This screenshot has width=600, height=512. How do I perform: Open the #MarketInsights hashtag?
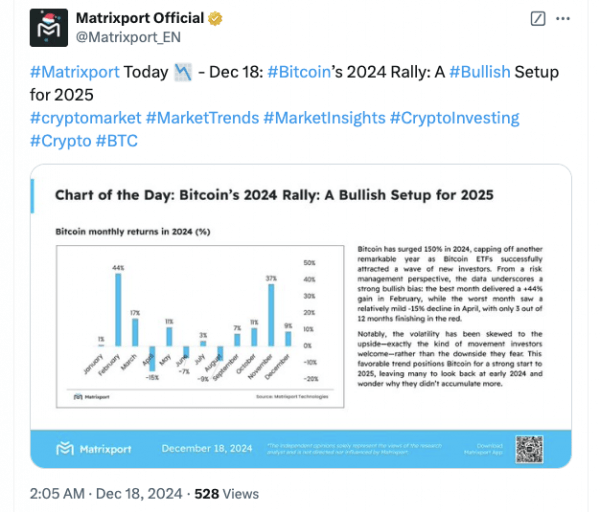pos(324,118)
